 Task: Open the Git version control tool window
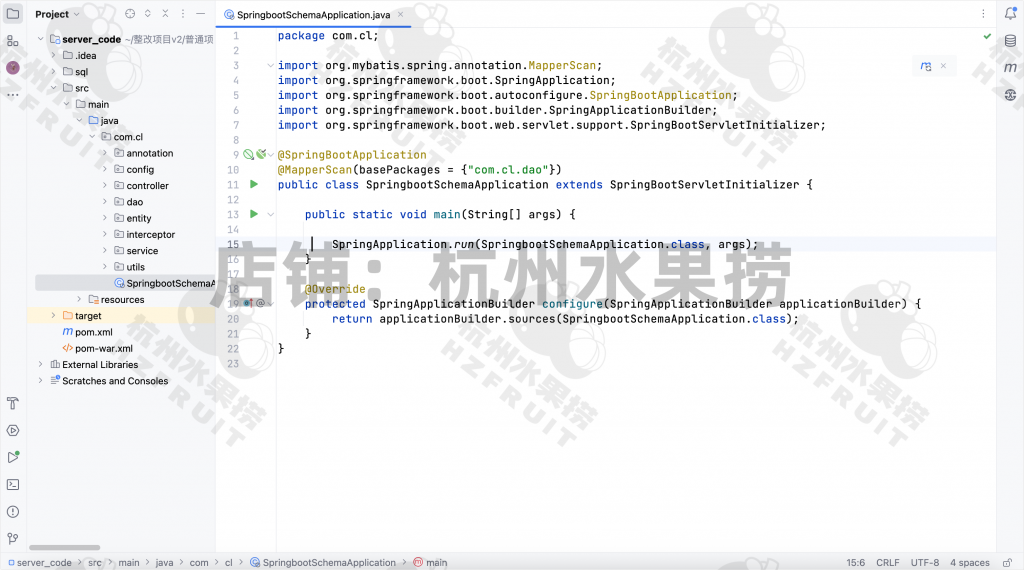pos(13,537)
